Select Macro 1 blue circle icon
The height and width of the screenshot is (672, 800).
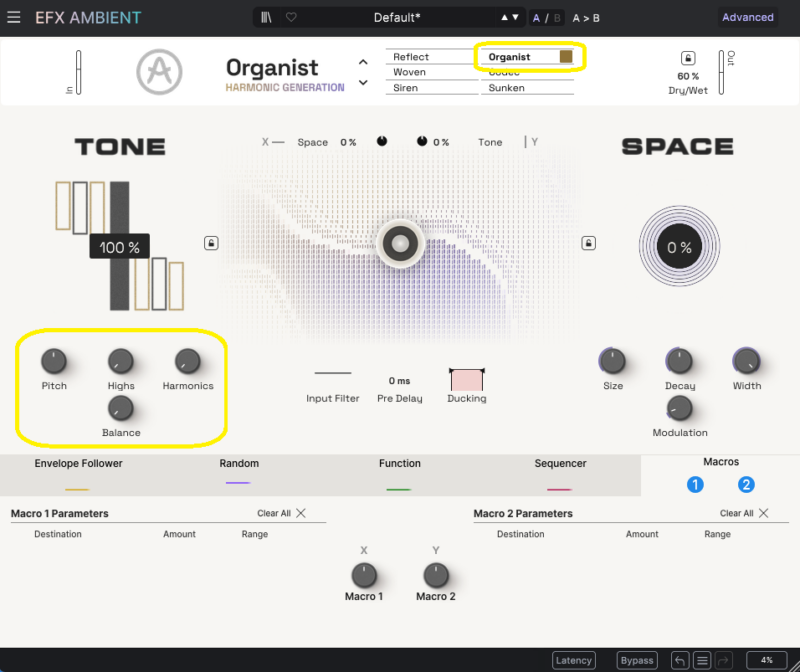695,485
